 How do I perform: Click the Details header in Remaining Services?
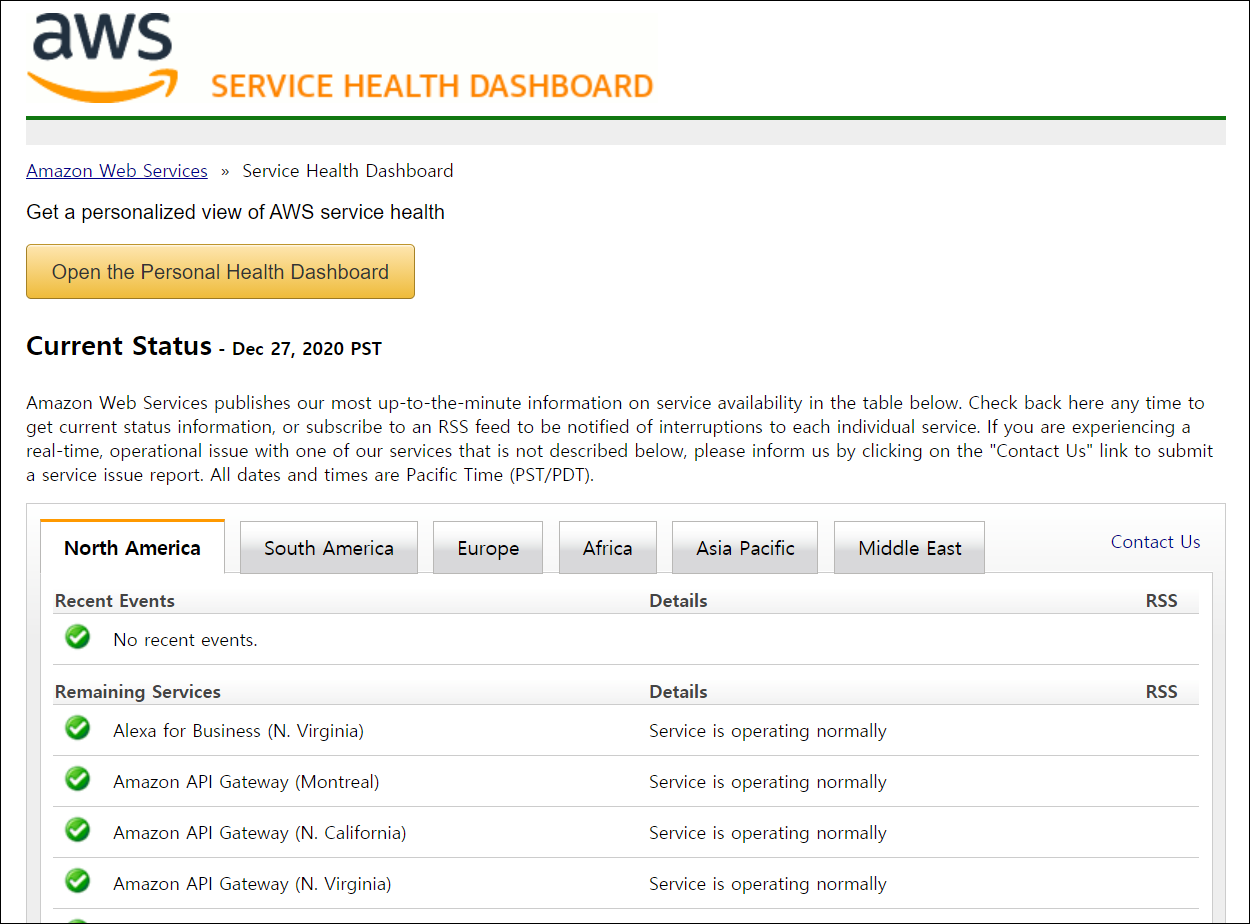[x=678, y=692]
